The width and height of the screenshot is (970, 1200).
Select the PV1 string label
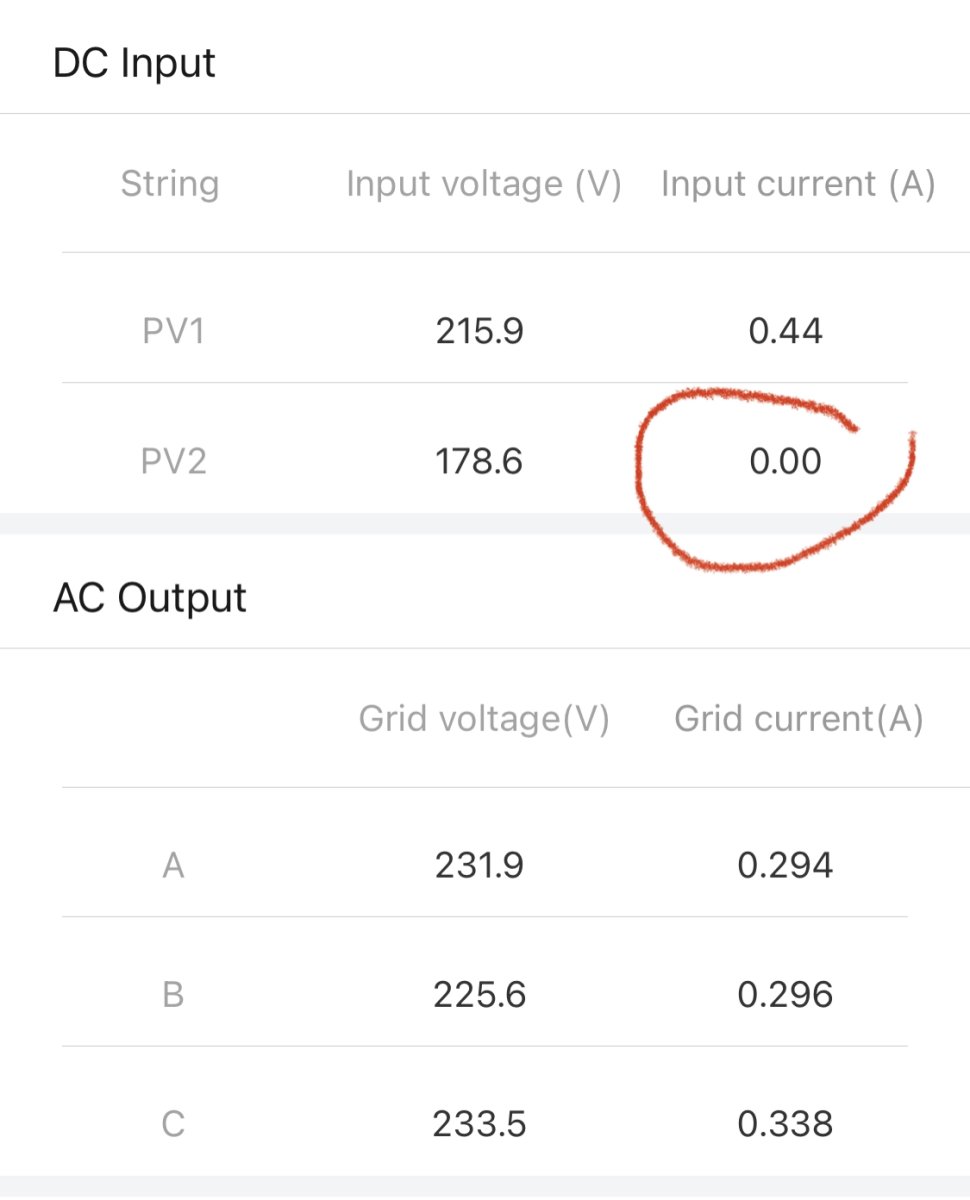point(173,331)
